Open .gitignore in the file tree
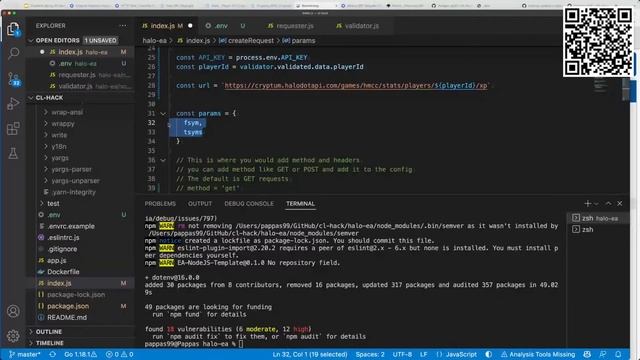Image resolution: width=640 pixels, height=360 pixels. (x=62, y=249)
